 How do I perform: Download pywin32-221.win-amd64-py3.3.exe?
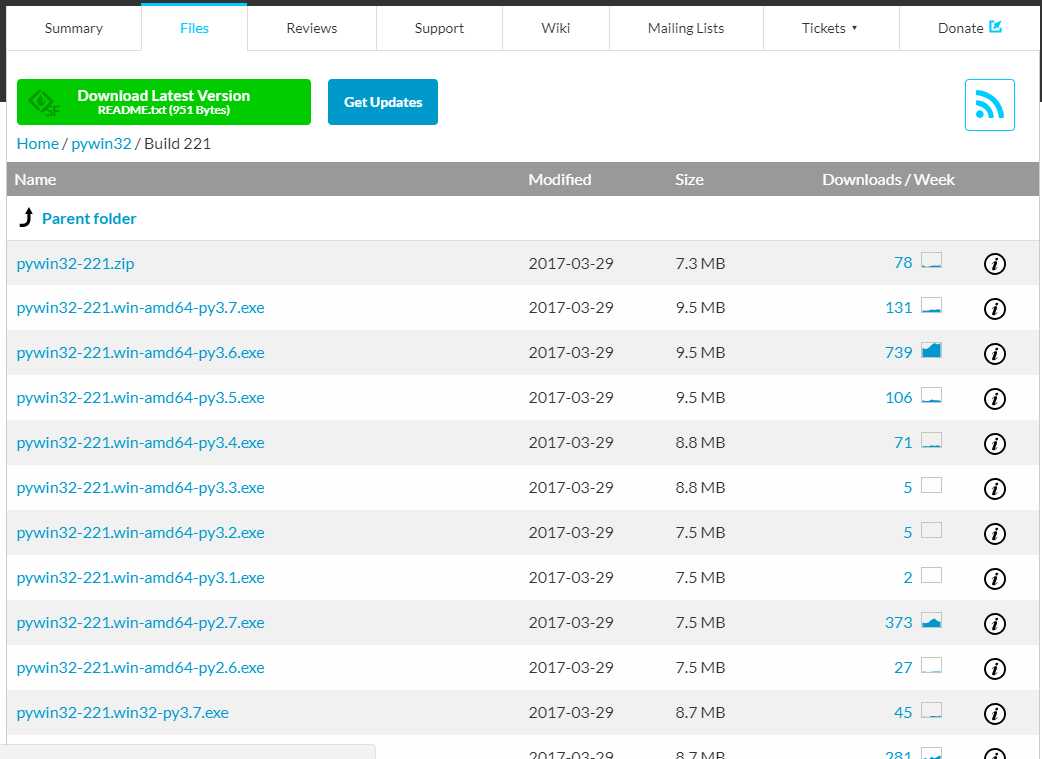pyautogui.click(x=140, y=488)
